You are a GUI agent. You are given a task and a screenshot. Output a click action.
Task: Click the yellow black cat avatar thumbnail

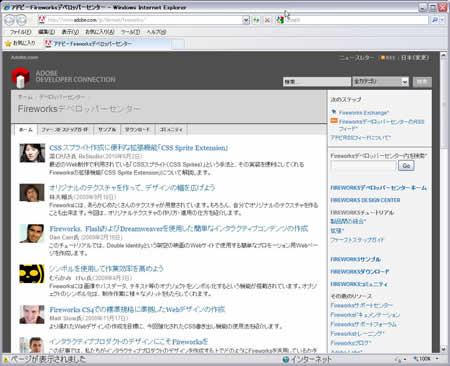pos(32,274)
